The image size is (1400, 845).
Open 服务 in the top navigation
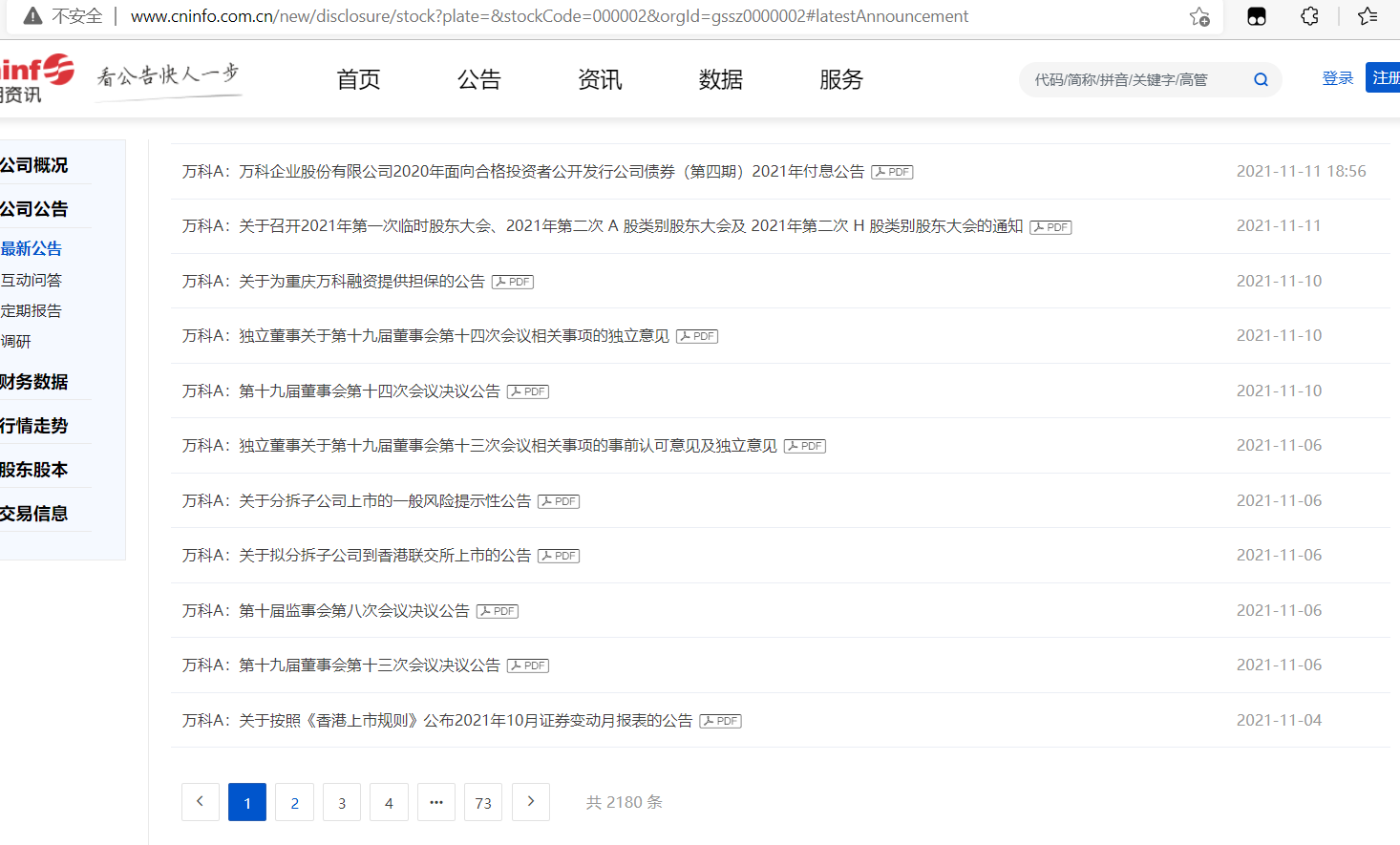840,79
